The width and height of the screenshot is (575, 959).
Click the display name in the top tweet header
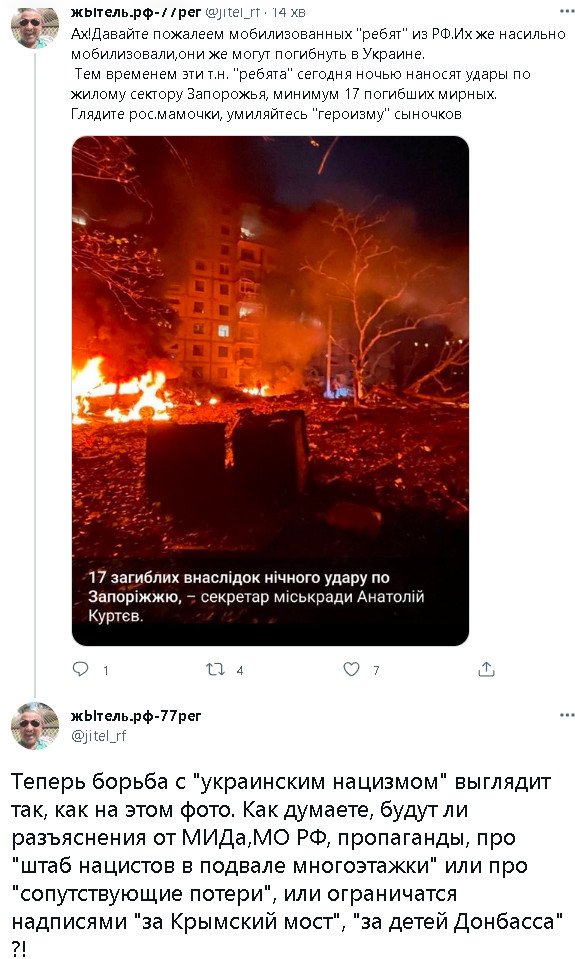click(136, 12)
